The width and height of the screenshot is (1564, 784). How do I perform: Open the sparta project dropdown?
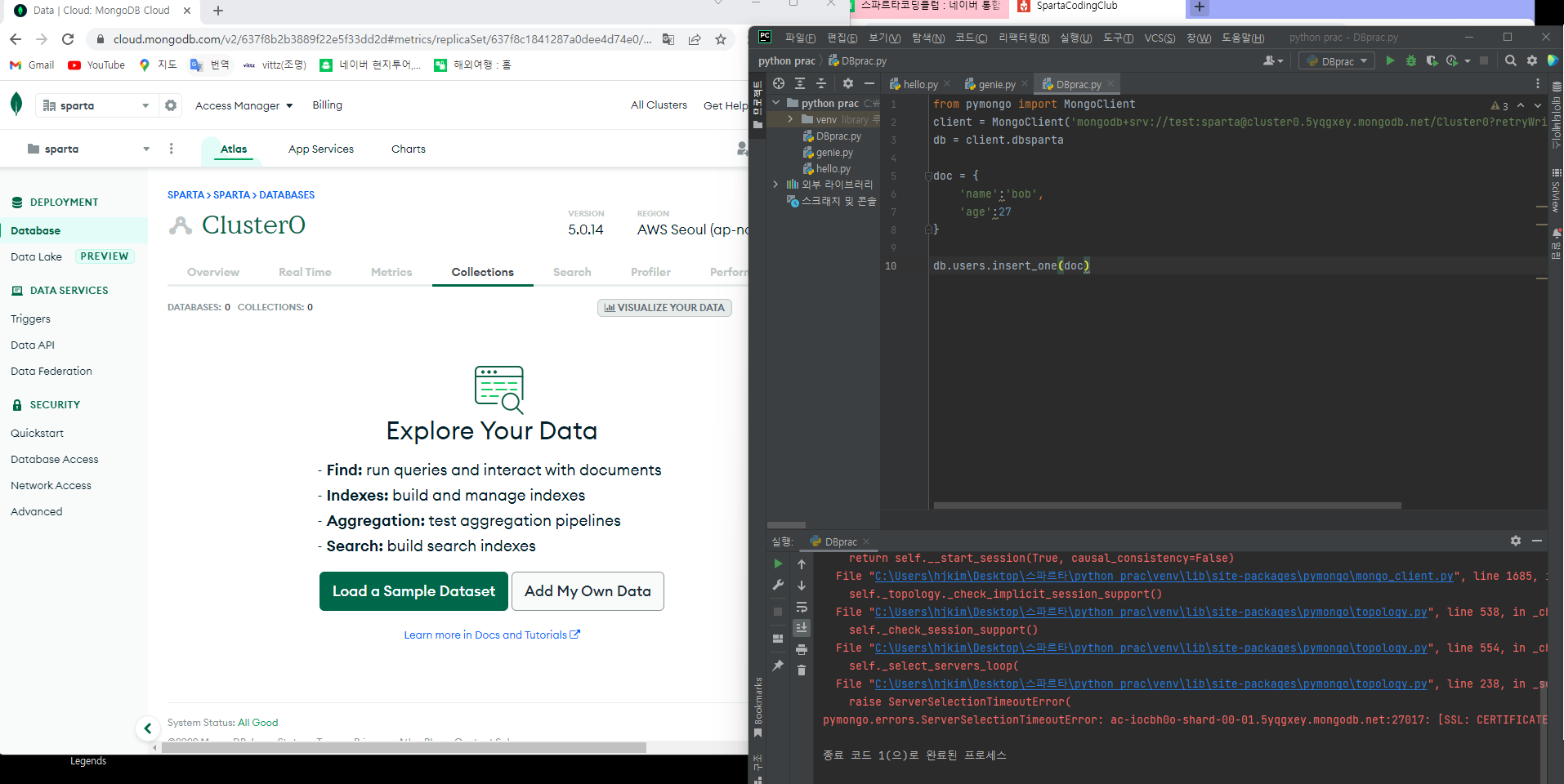click(x=88, y=149)
